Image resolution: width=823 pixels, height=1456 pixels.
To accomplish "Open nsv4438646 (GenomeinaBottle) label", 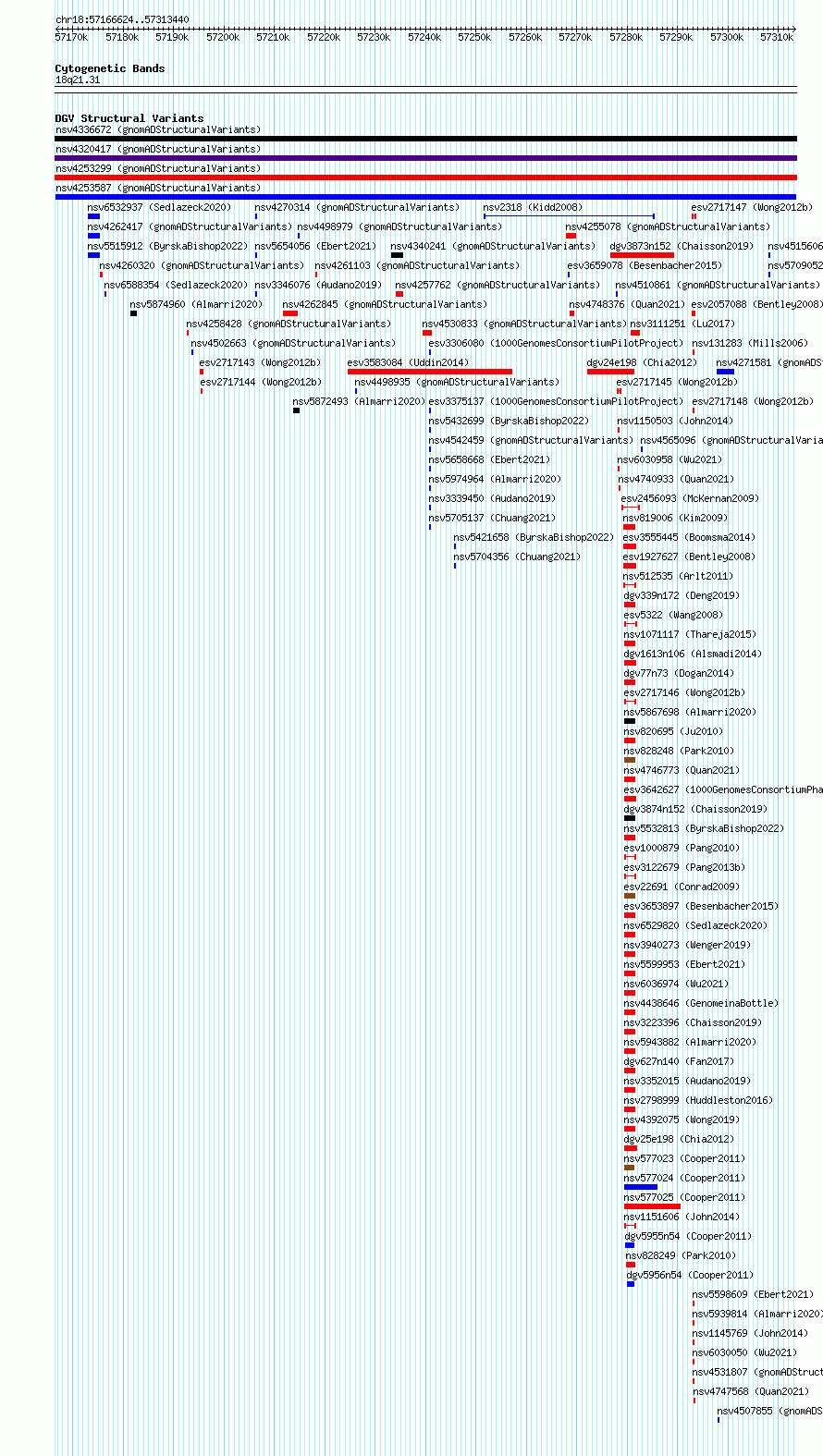I will (701, 1003).
